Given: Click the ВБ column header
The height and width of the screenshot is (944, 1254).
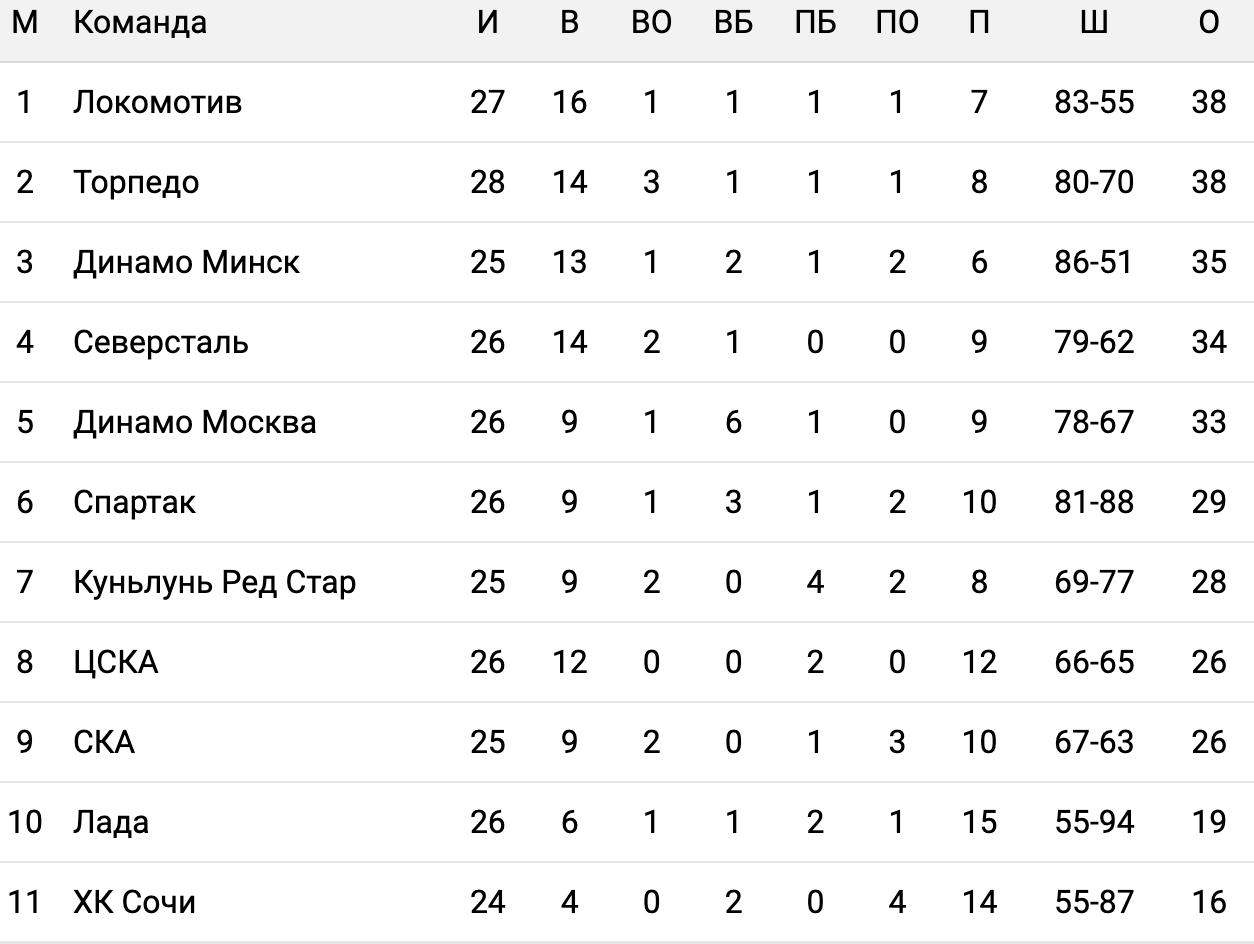Looking at the screenshot, I should [x=733, y=22].
